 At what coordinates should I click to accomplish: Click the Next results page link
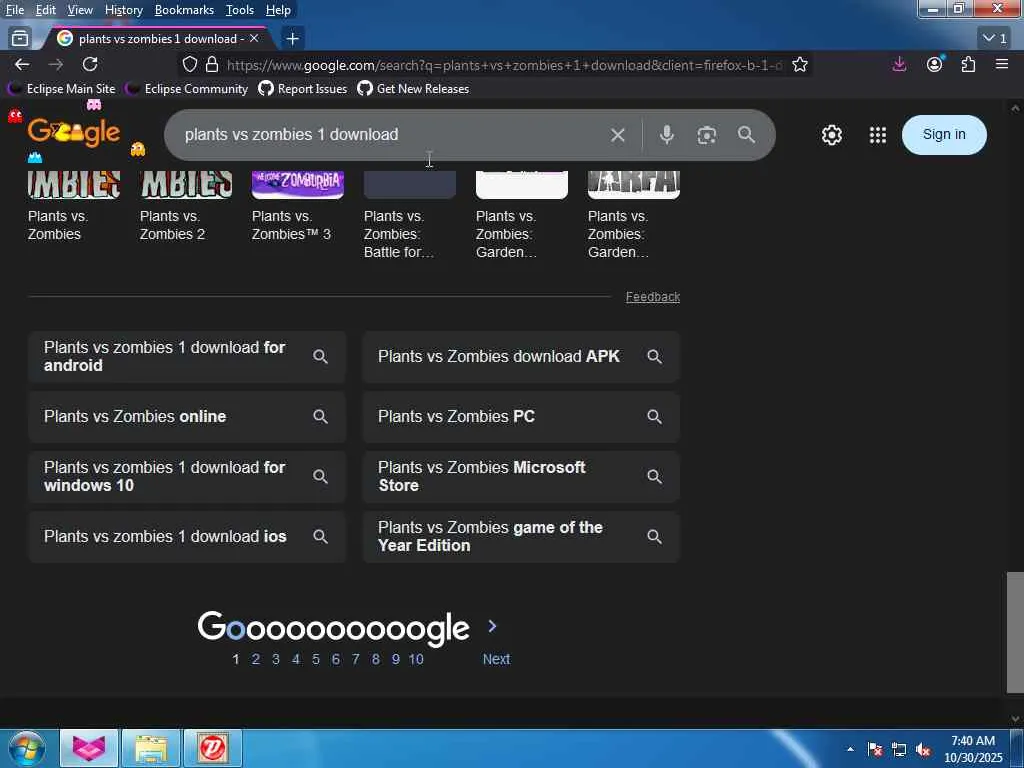pos(496,660)
